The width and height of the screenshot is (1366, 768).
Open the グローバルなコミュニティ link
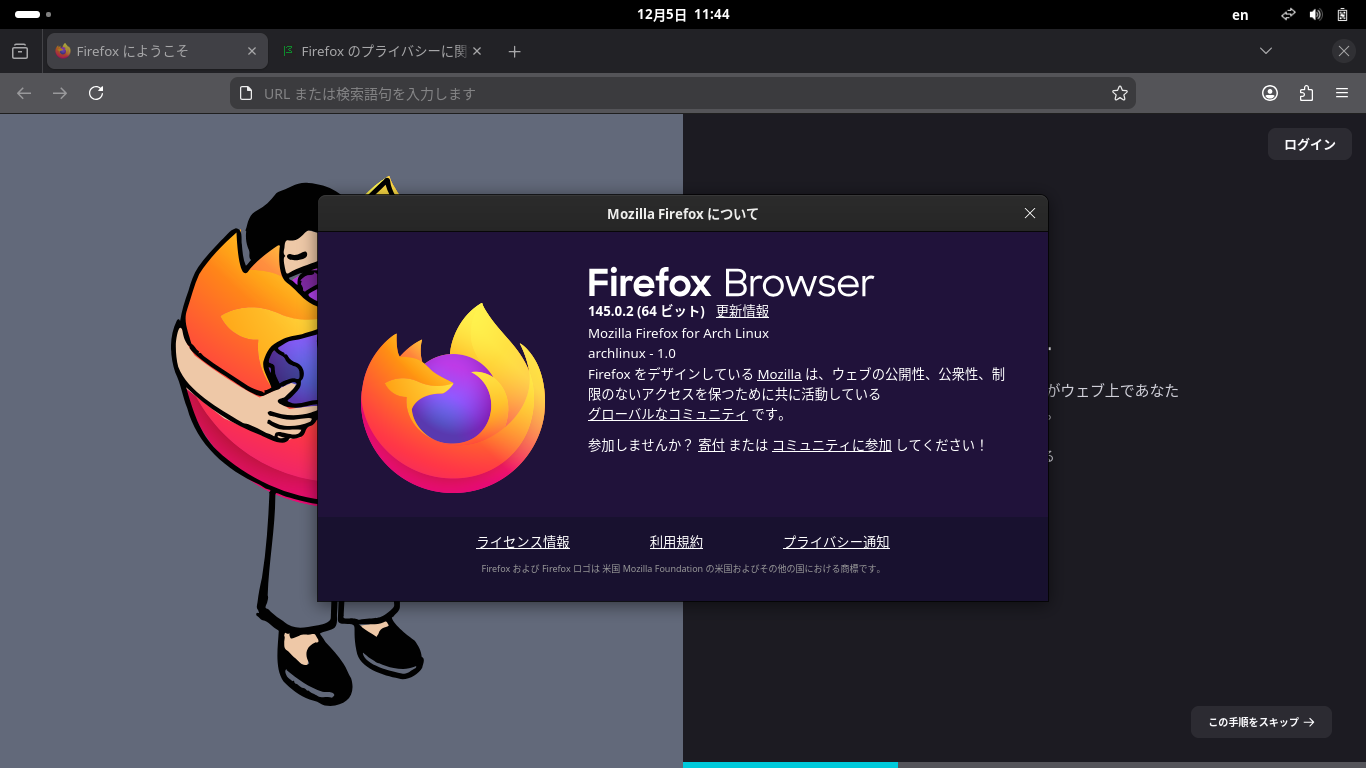tap(667, 414)
